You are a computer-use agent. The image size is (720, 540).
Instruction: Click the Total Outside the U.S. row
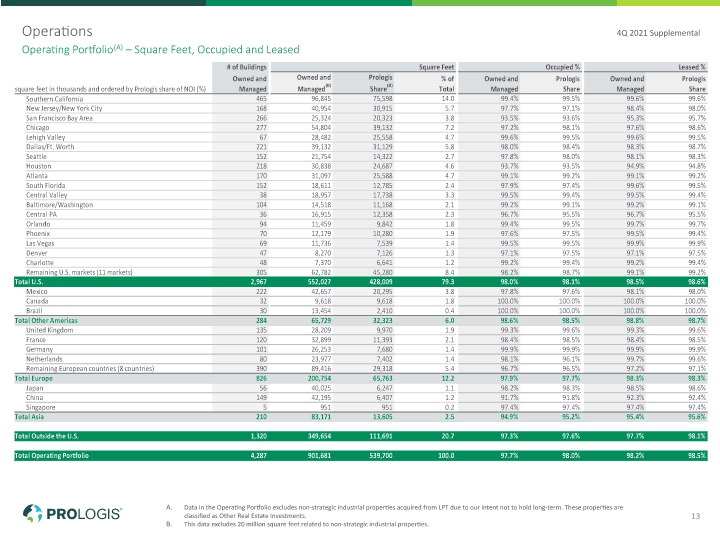click(360, 436)
